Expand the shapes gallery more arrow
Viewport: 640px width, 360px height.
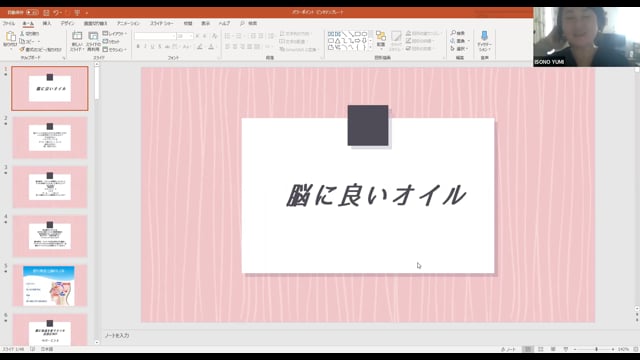370,47
